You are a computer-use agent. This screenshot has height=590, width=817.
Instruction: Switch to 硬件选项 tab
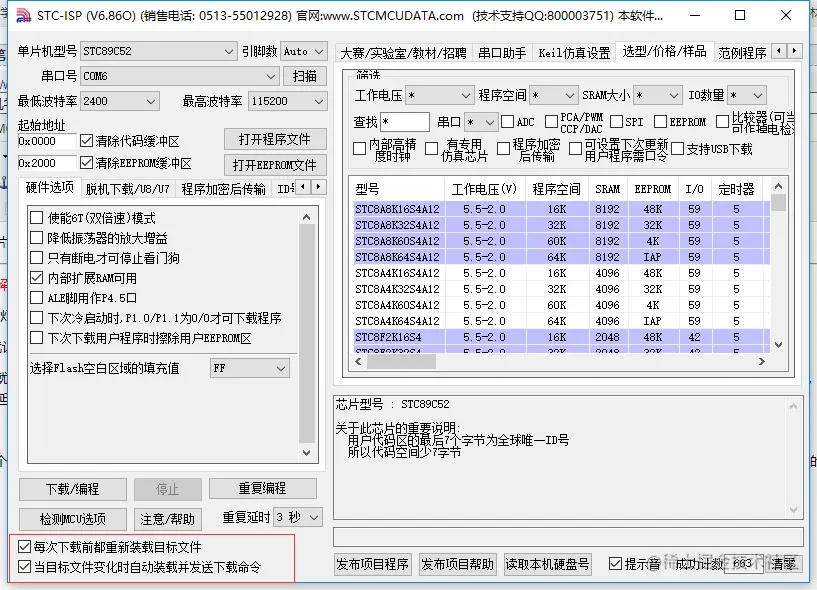point(49,187)
